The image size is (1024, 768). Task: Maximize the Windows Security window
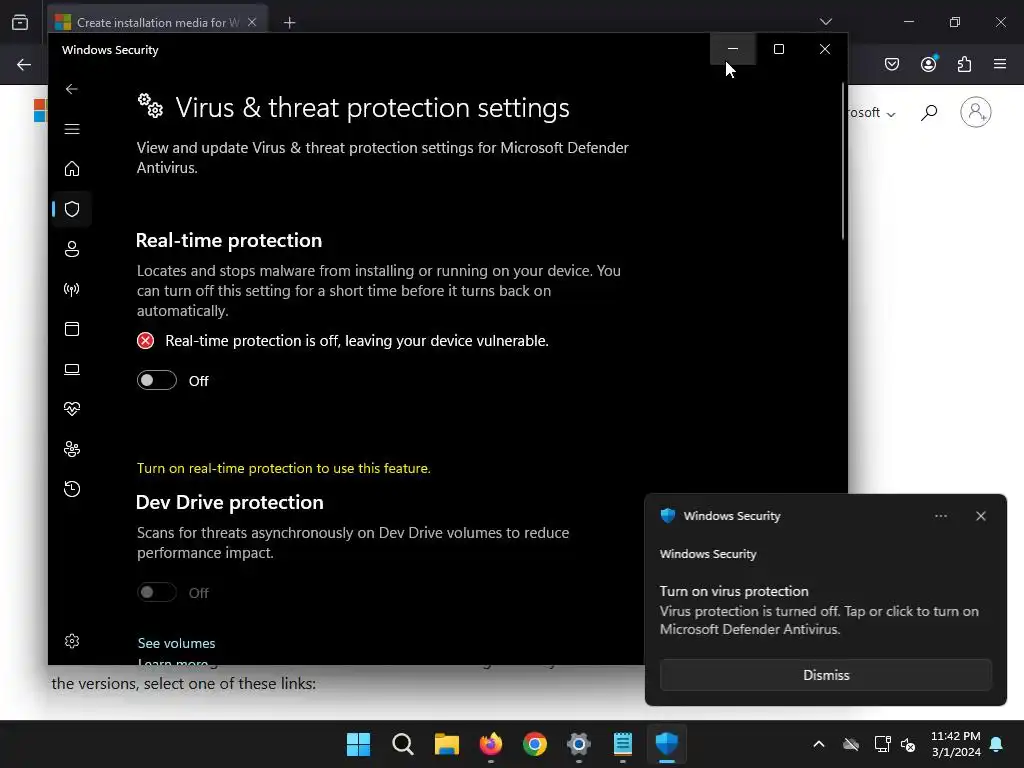click(x=778, y=49)
